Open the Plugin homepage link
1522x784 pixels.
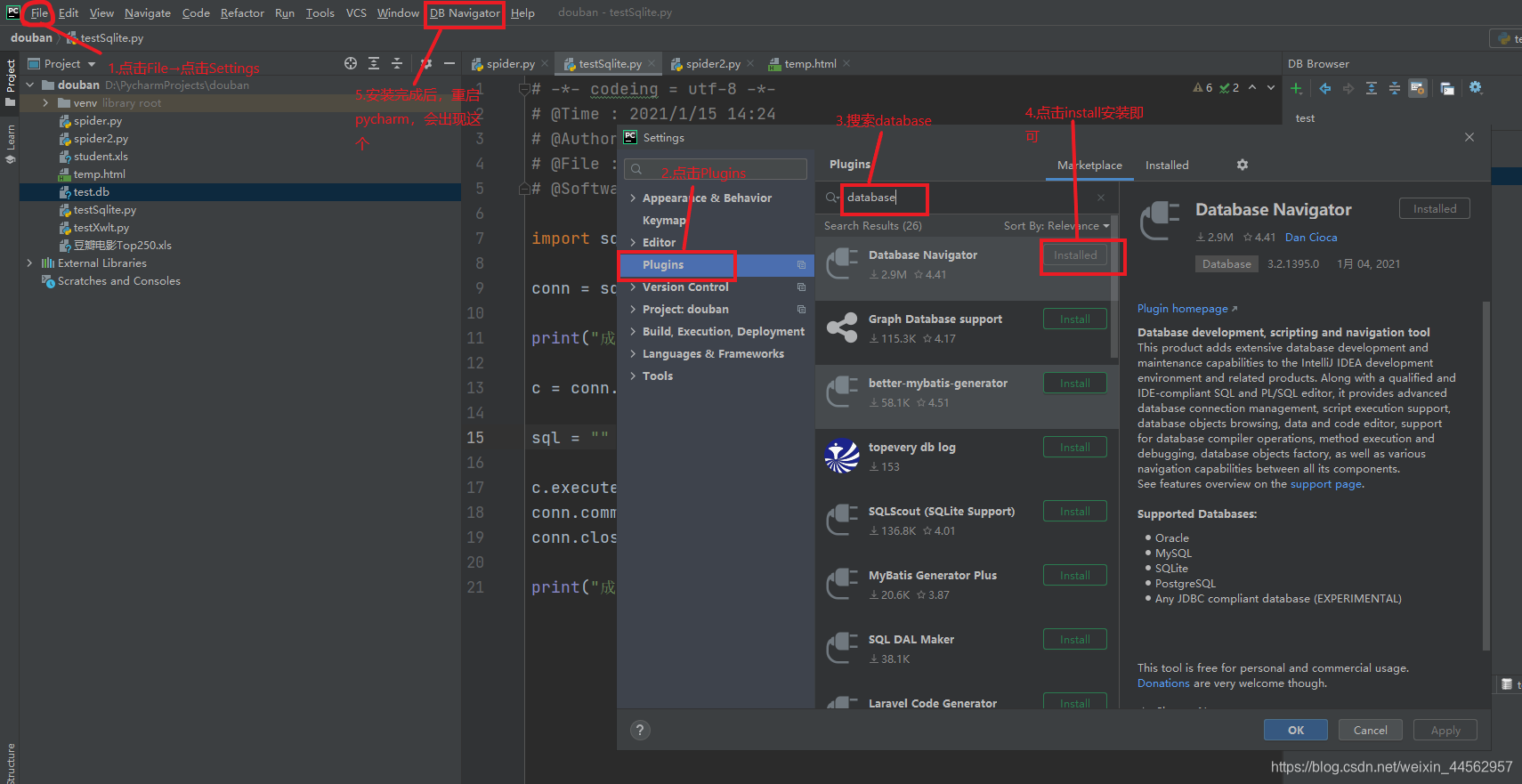click(1187, 308)
